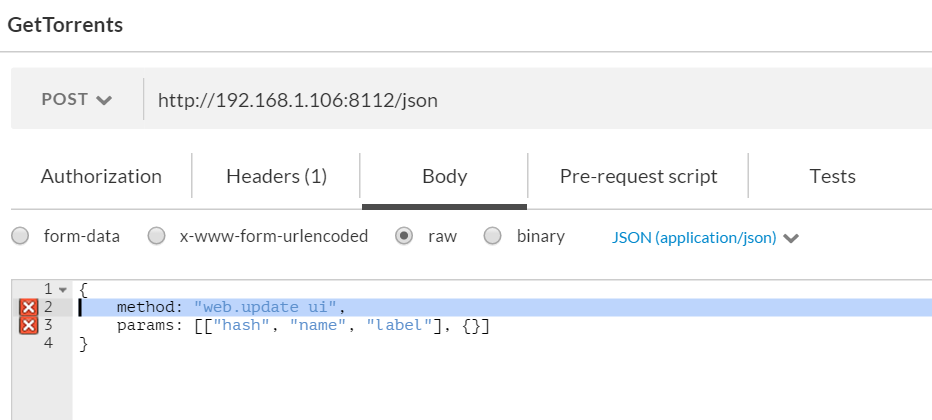The width and height of the screenshot is (932, 420).
Task: Click the GetTorrents request title
Action: (65, 25)
